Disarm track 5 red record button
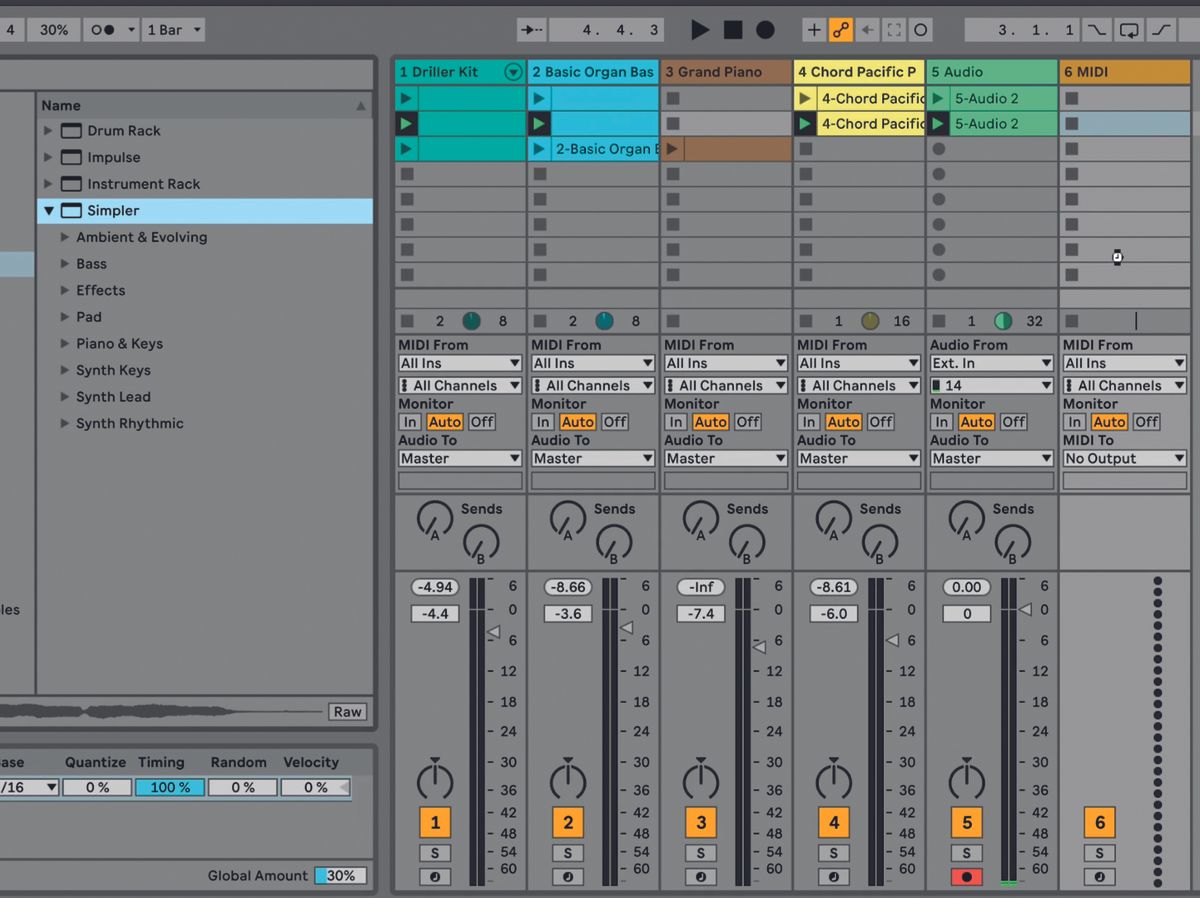The width and height of the screenshot is (1200, 898). pos(967,877)
